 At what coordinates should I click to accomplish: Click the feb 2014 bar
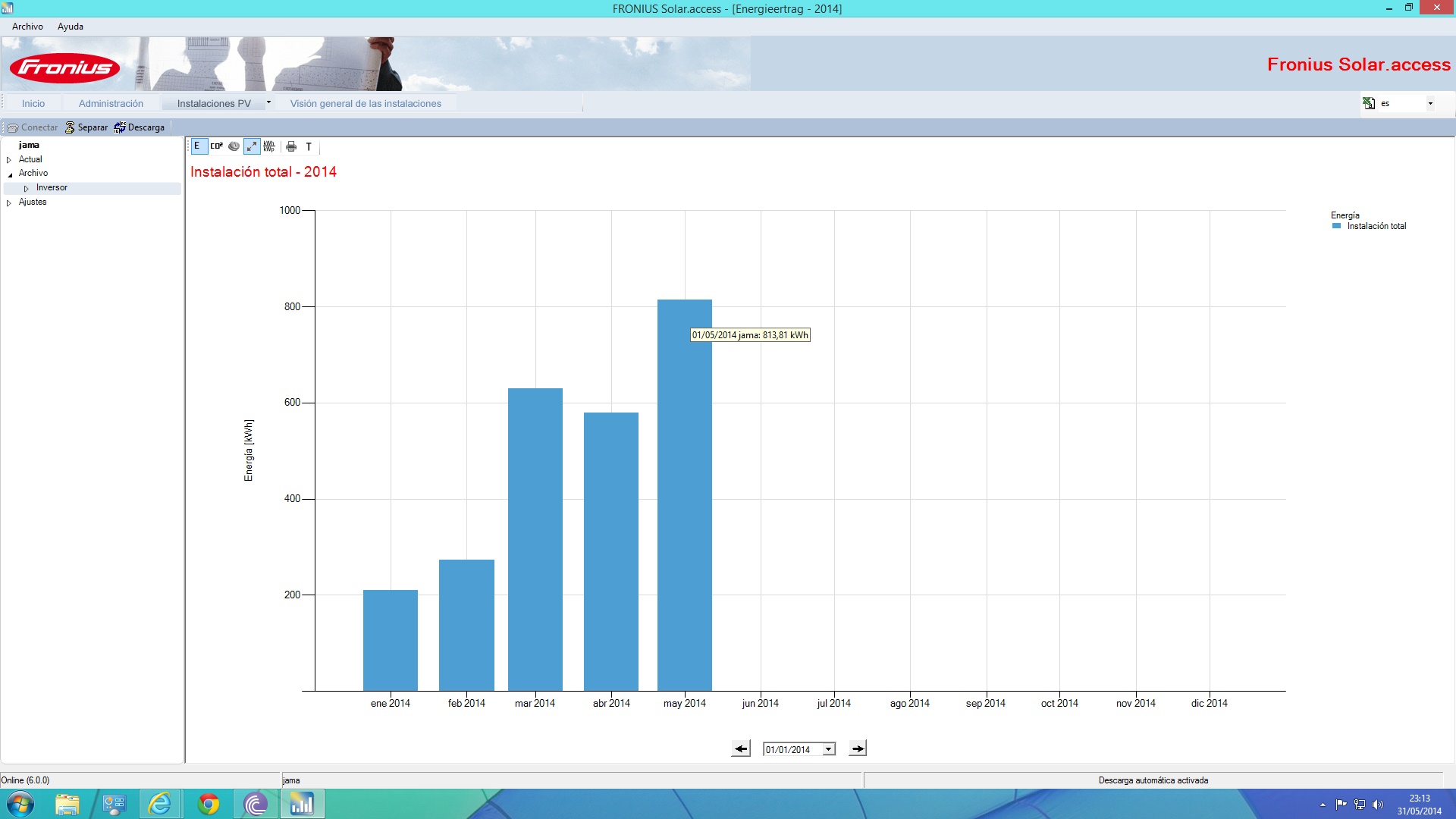(466, 625)
